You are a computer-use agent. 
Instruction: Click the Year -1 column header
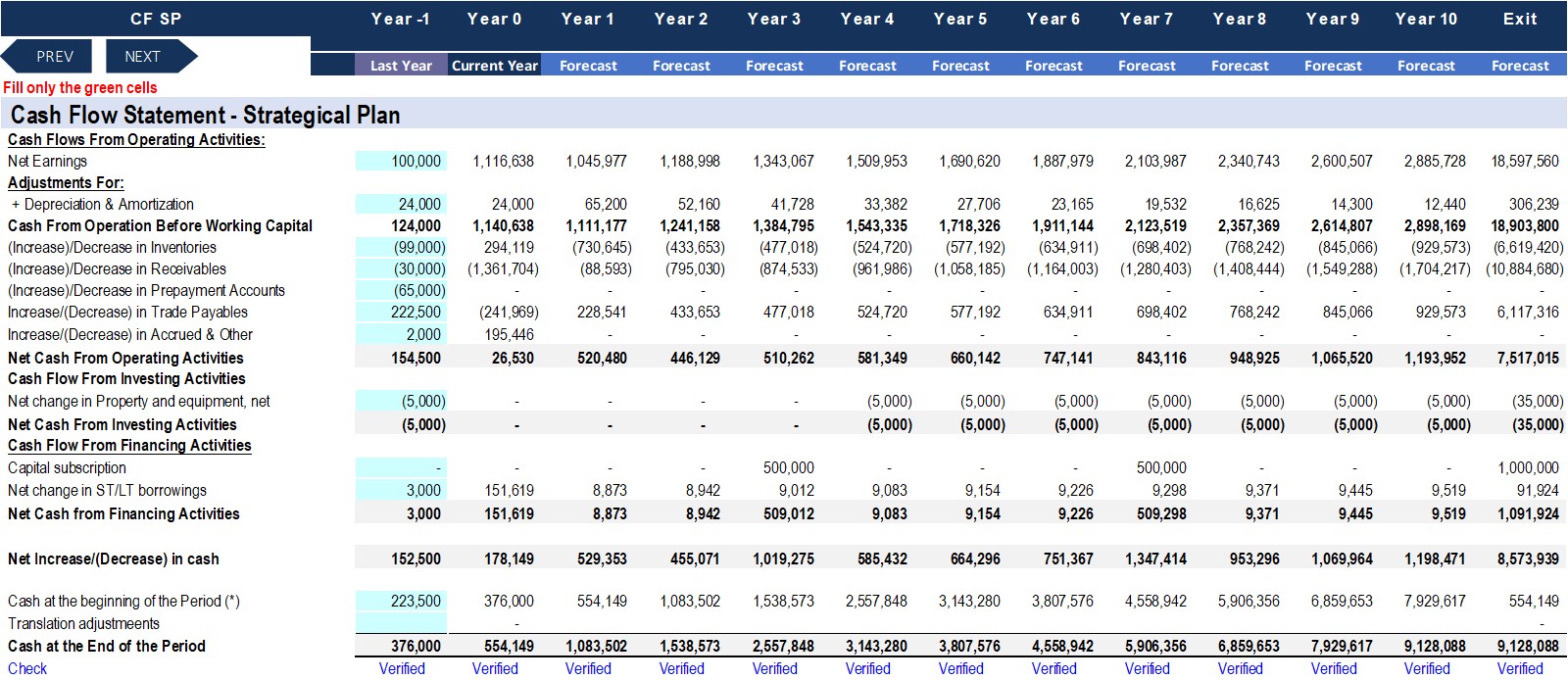click(x=401, y=19)
